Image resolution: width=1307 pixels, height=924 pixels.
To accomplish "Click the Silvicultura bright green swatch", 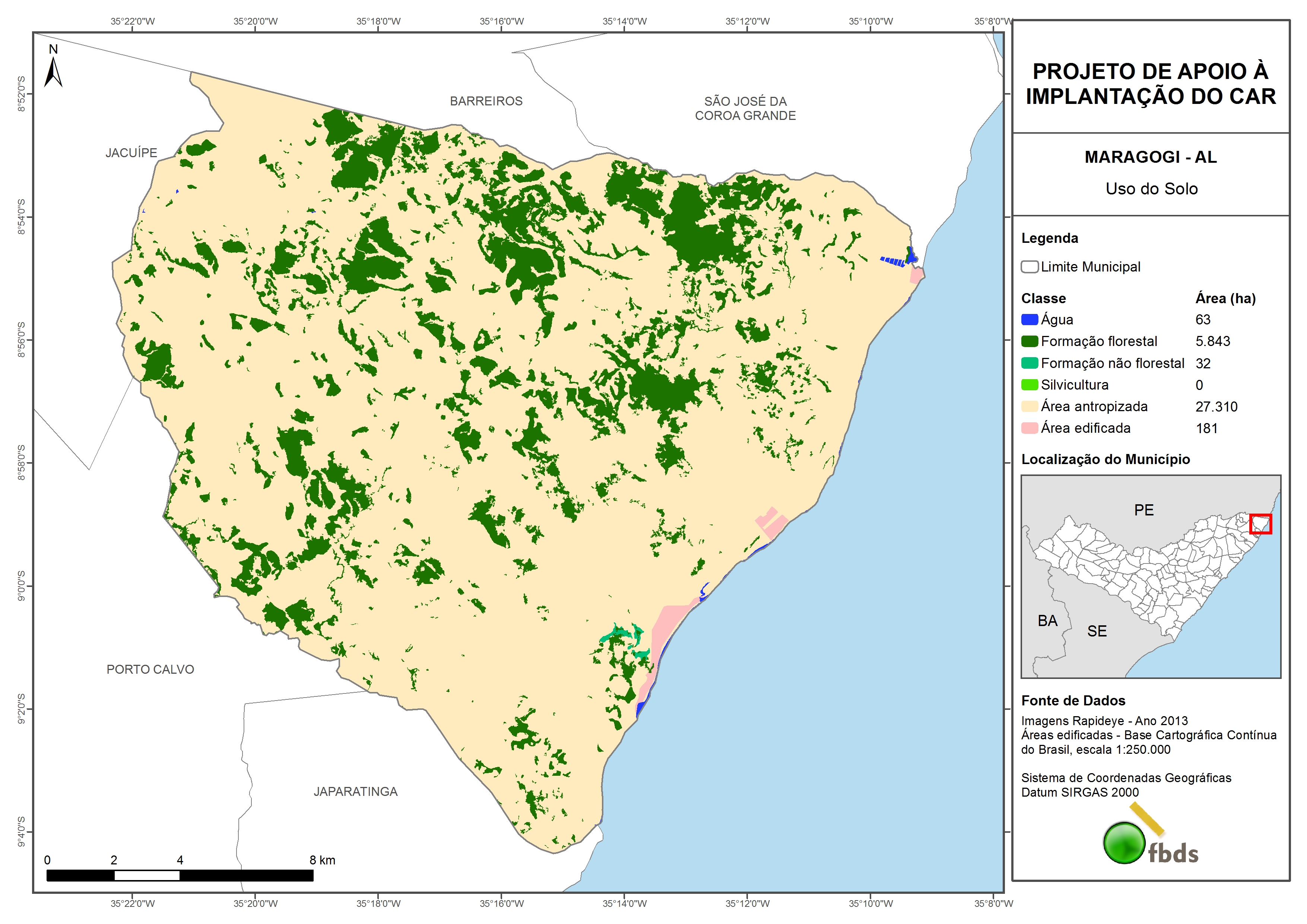I will coord(1029,385).
